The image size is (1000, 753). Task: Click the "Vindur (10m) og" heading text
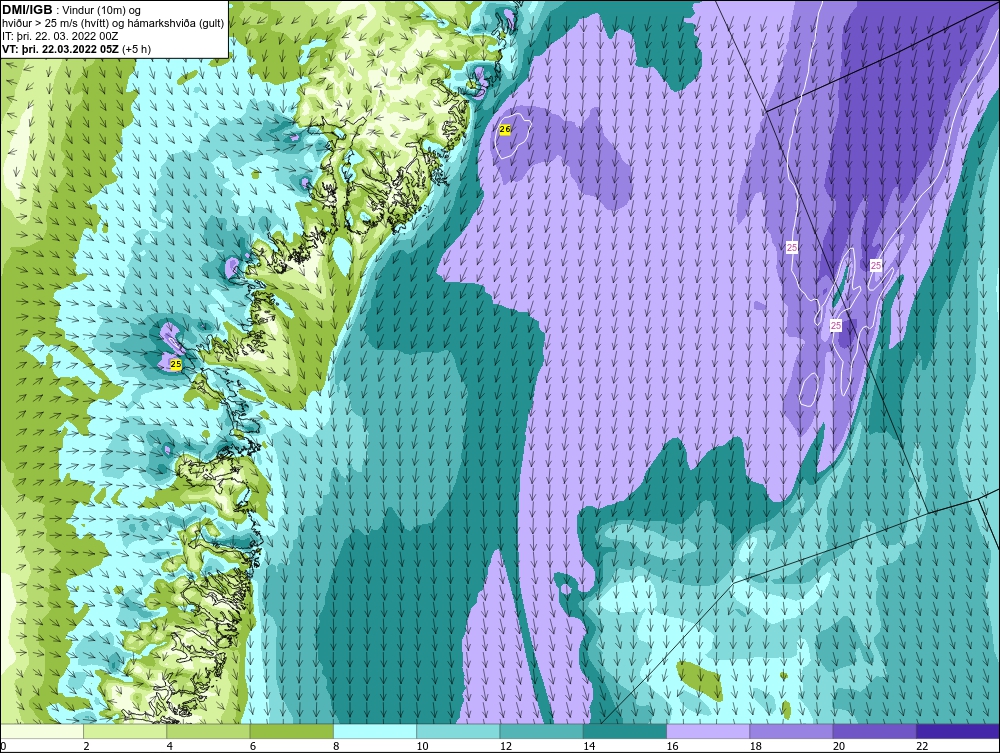click(103, 10)
